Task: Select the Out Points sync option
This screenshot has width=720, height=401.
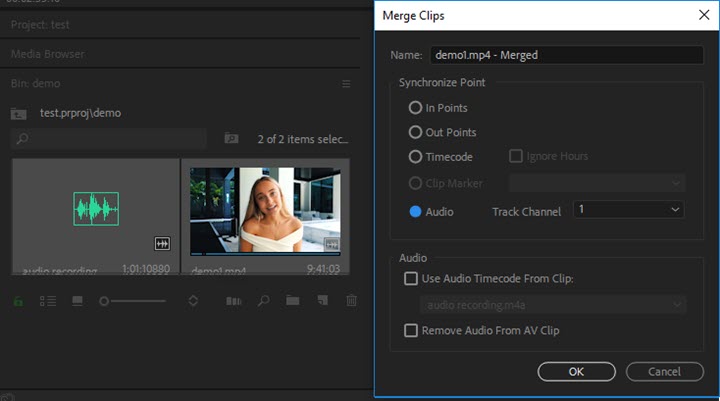Action: 416,132
